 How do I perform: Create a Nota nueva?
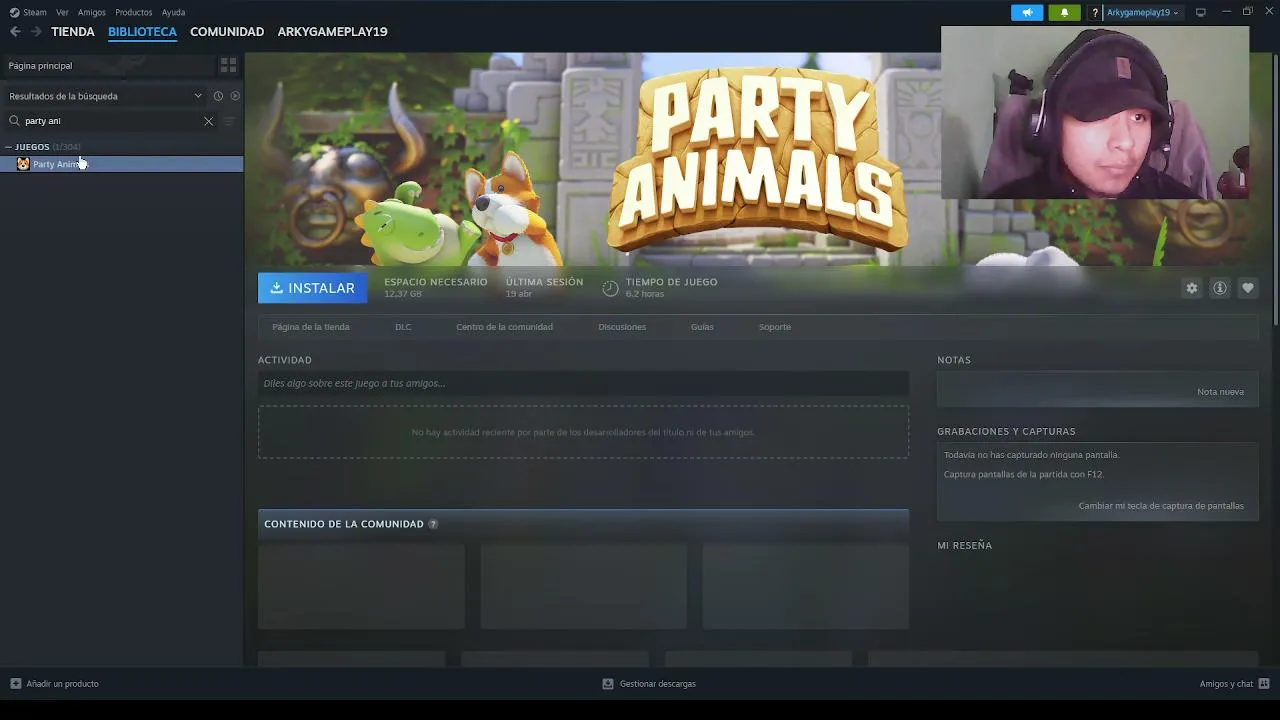click(1220, 392)
